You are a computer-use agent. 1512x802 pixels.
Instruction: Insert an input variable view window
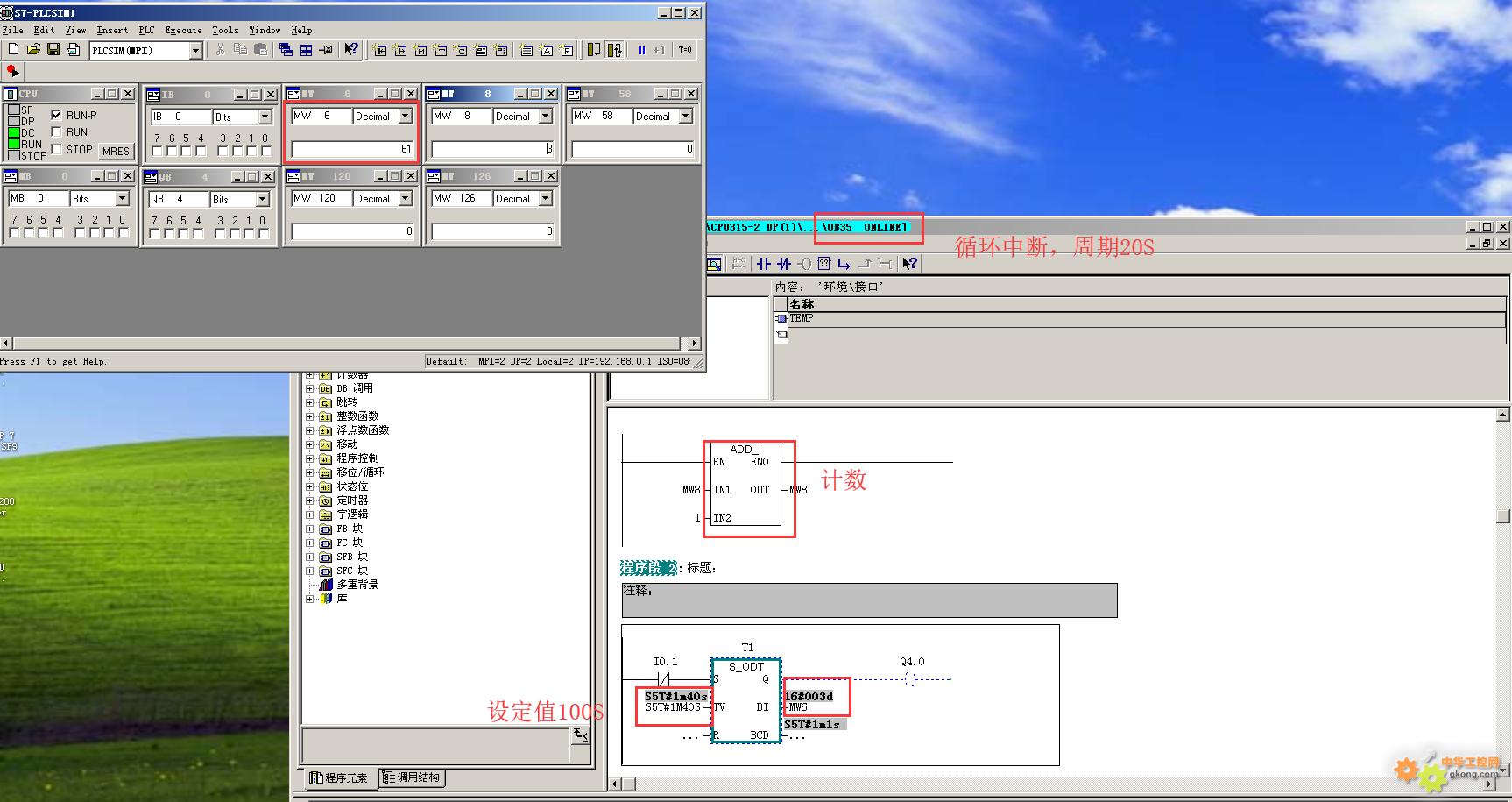point(380,50)
